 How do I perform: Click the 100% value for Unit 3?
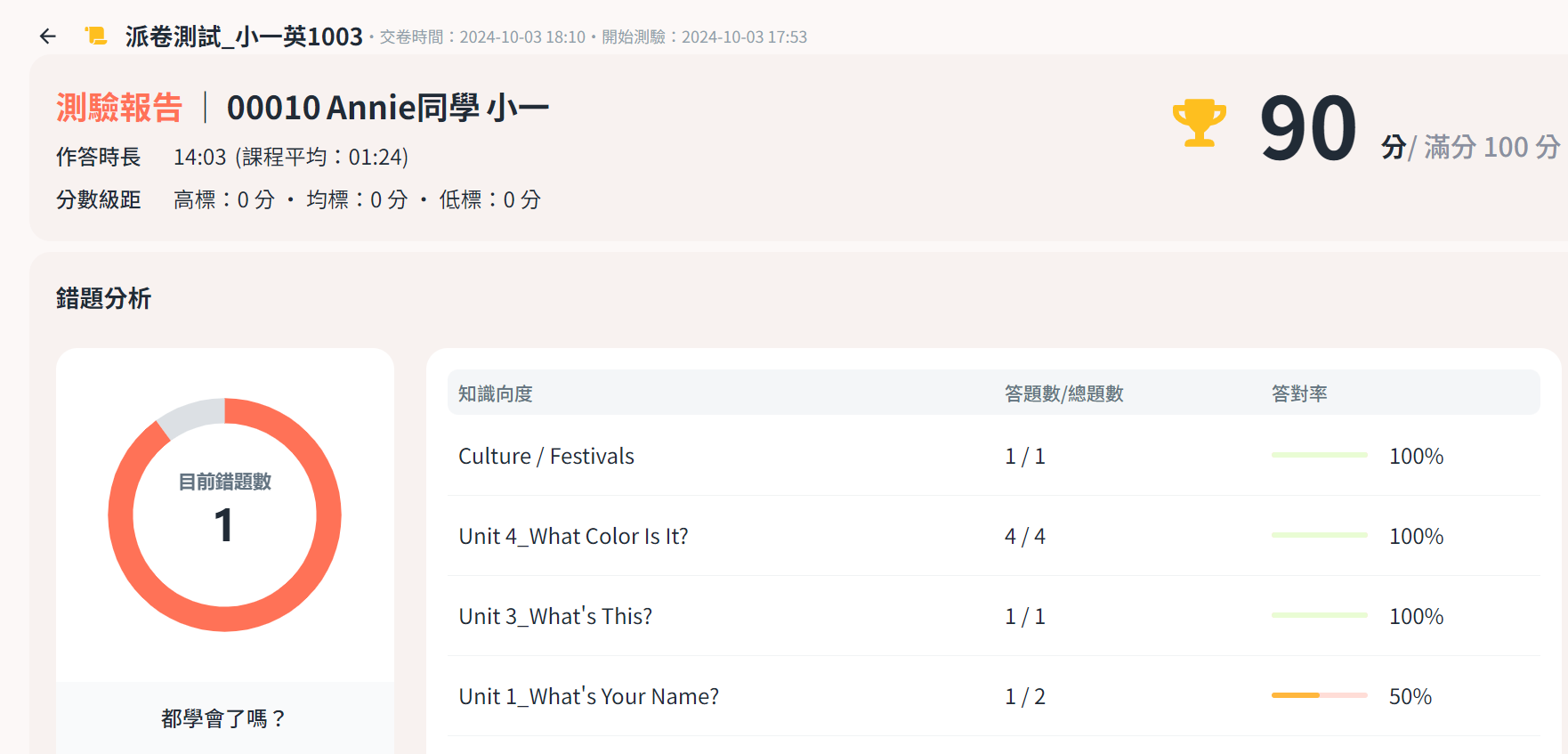[x=1417, y=616]
